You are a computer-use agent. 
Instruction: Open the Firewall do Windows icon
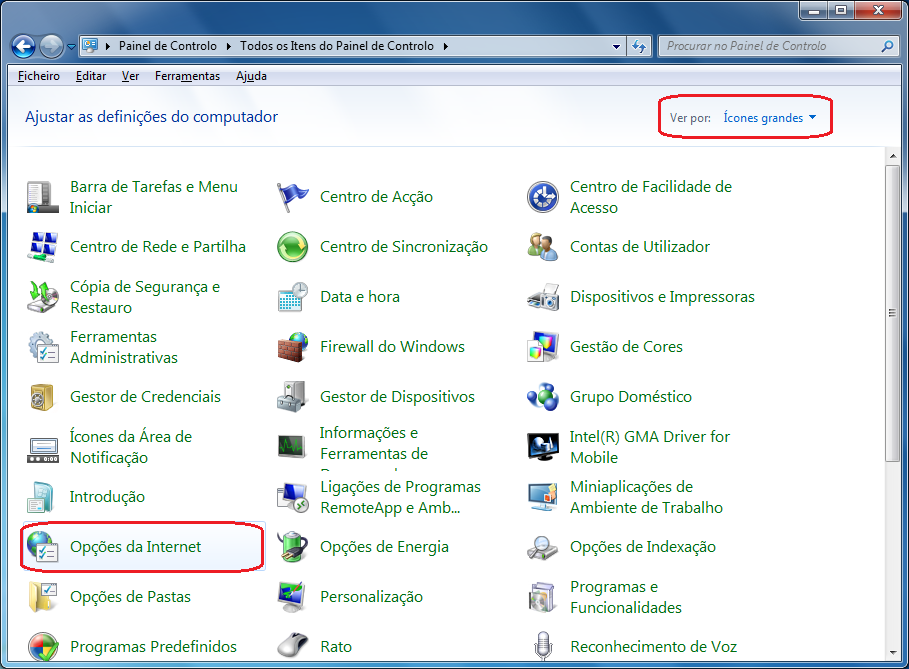pos(292,347)
